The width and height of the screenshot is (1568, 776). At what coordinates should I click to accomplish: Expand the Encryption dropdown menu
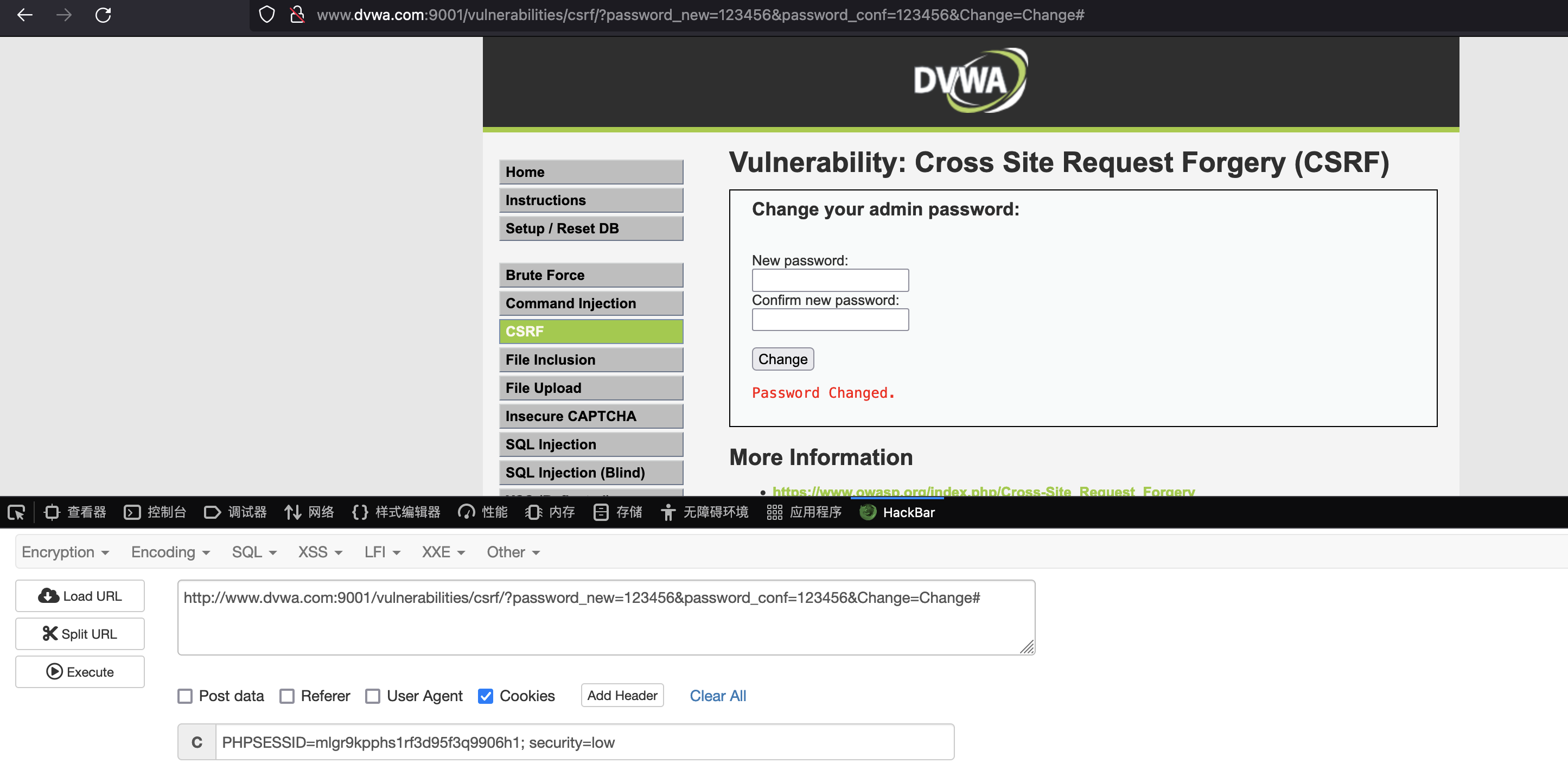pos(65,552)
